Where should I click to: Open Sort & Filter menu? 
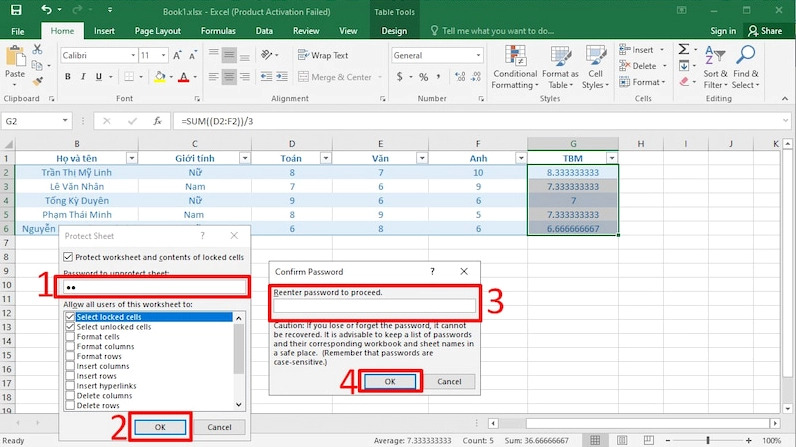coord(715,67)
